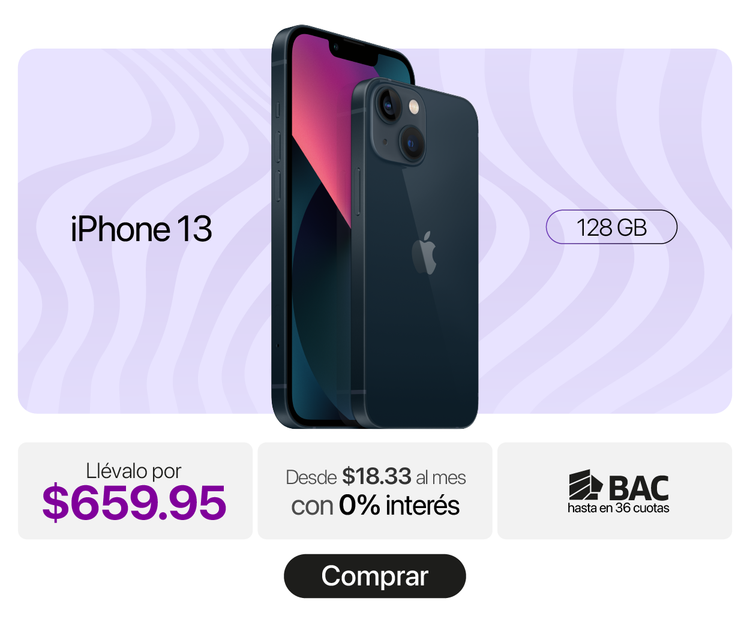750x625 pixels.
Task: Click the hasta en 36 cuotas caption
Action: click(x=618, y=508)
